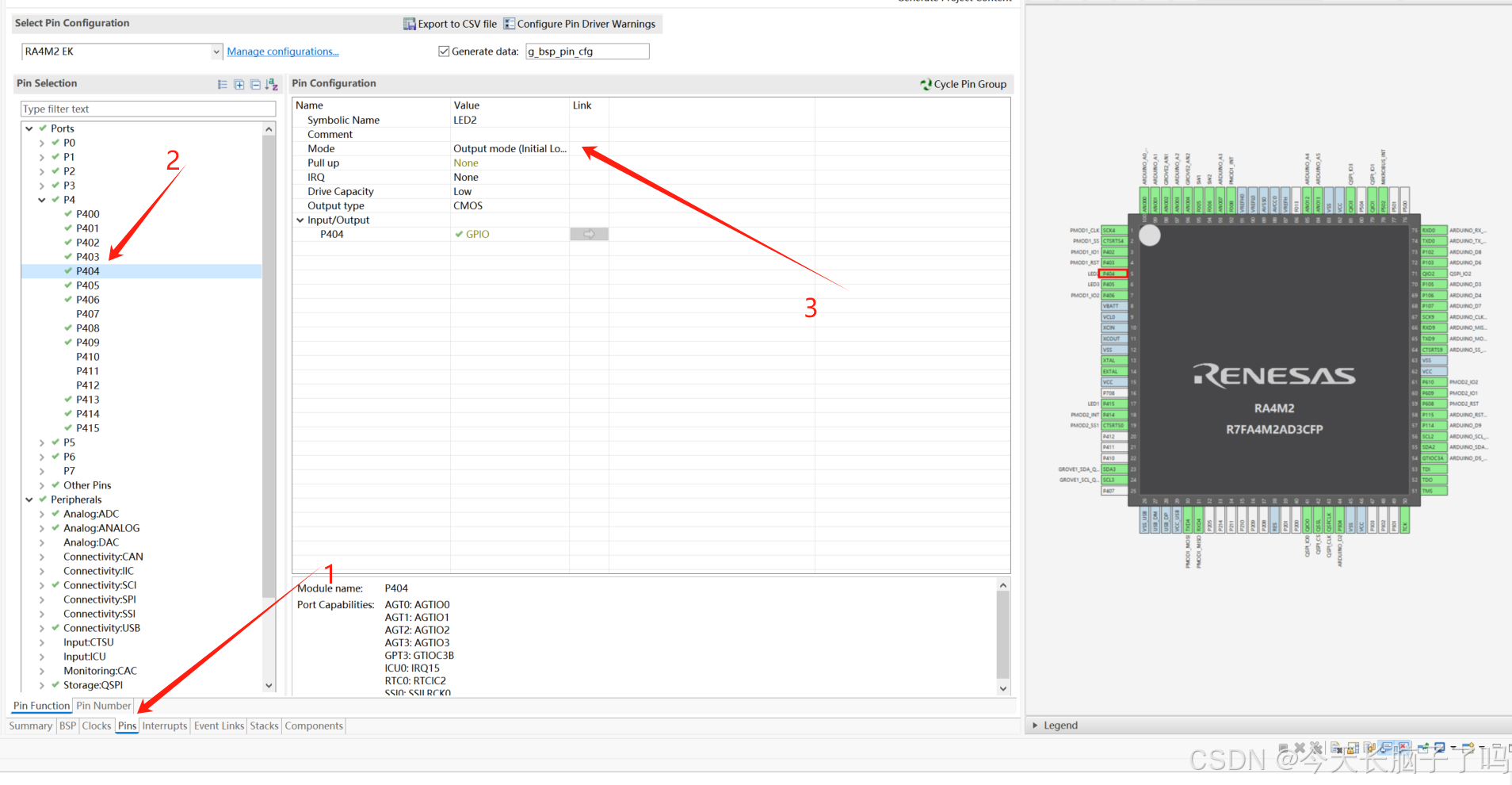Select P405 in the pin tree
The height and width of the screenshot is (785, 1512).
88,285
